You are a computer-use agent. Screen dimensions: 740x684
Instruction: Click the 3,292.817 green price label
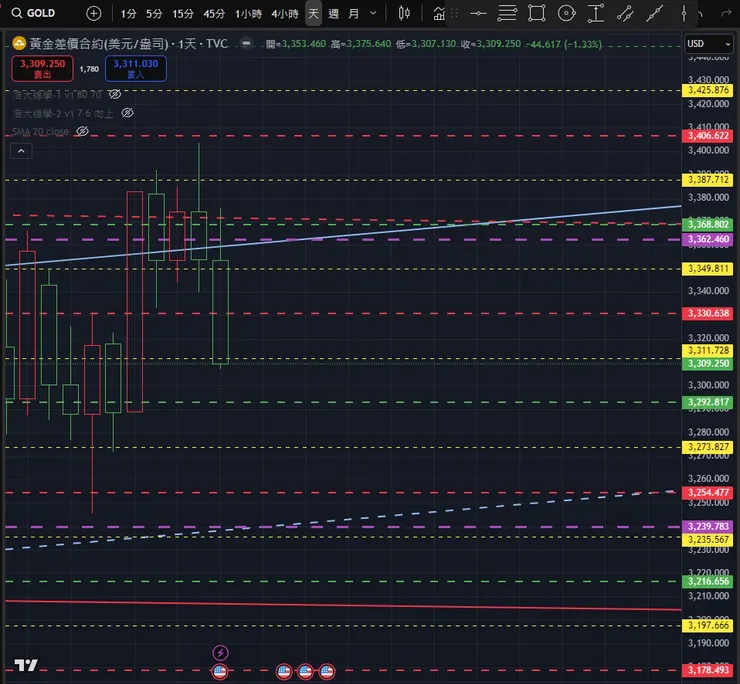pyautogui.click(x=708, y=402)
